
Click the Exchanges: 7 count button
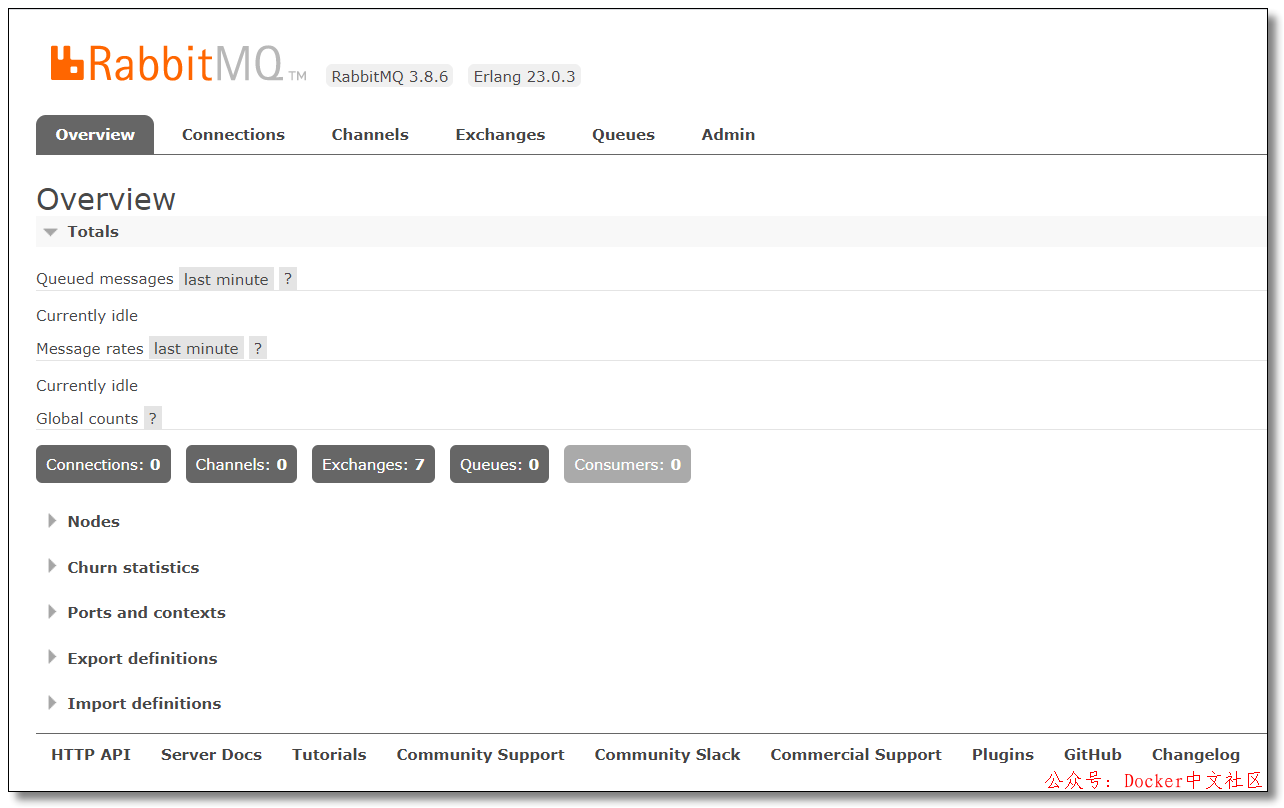click(373, 464)
